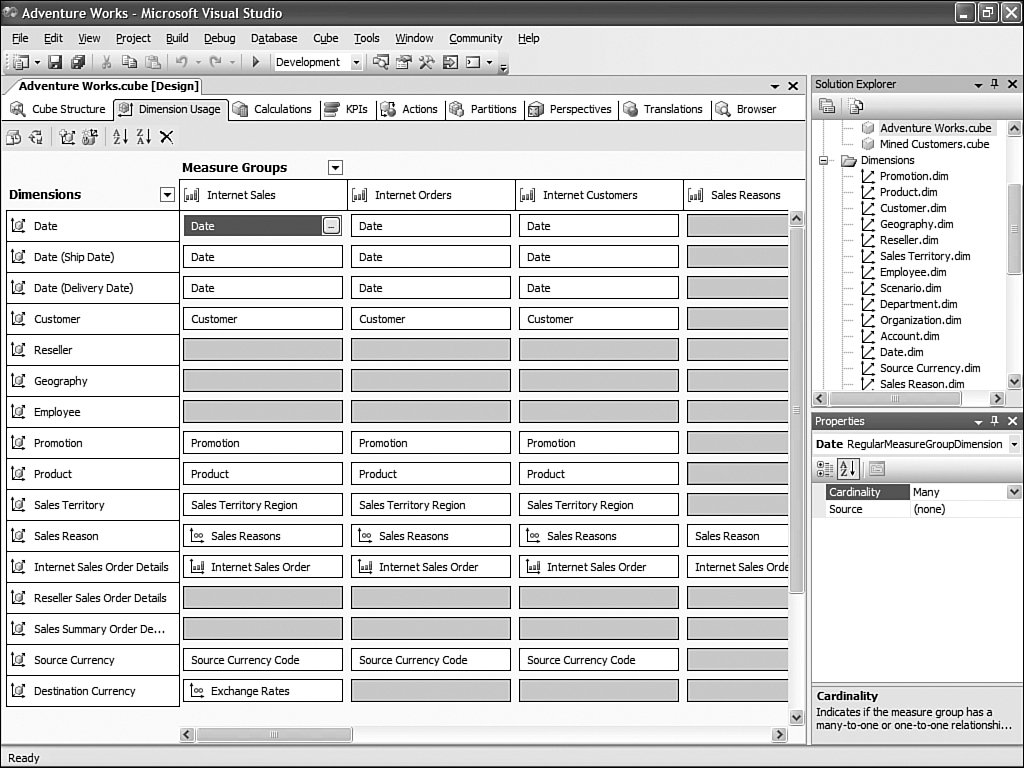Click the Delete X icon in Dimension Usage toolbar
Image resolution: width=1024 pixels, height=768 pixels.
point(167,136)
